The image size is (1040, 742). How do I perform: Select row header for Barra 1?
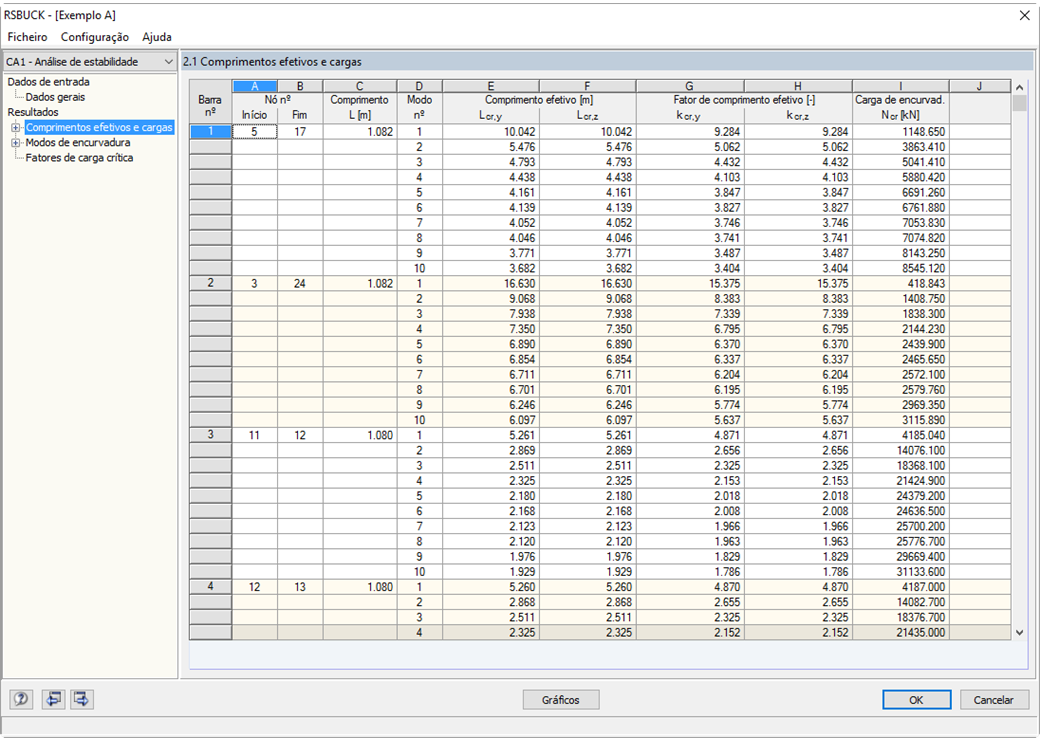[210, 131]
